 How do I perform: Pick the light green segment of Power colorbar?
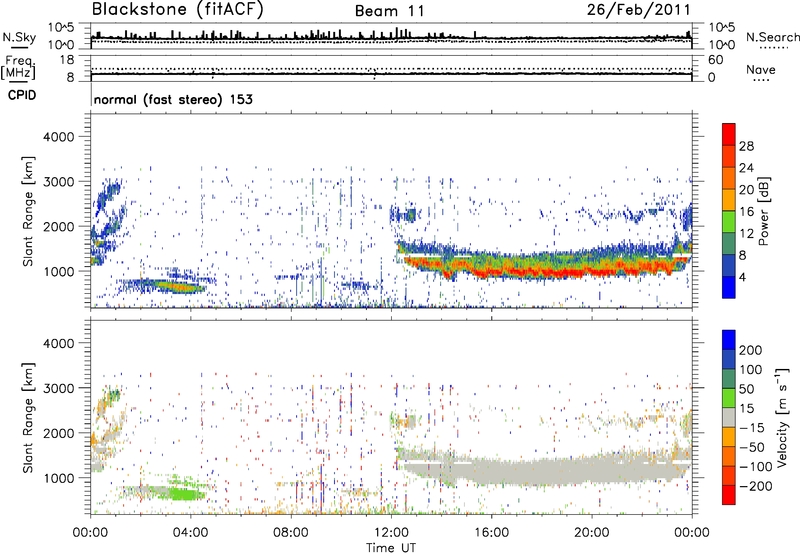(729, 222)
